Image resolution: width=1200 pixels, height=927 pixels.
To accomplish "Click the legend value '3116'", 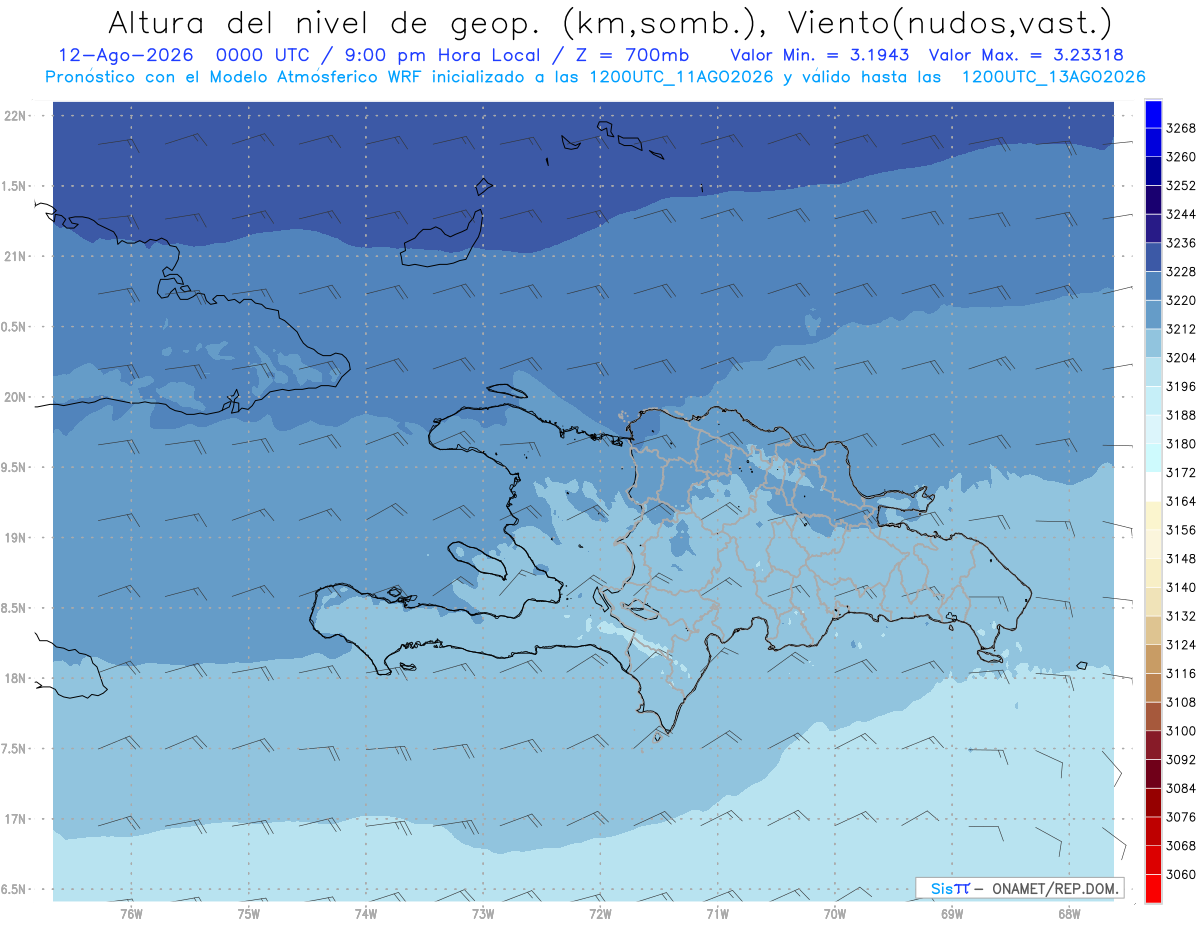I will click(1181, 673).
